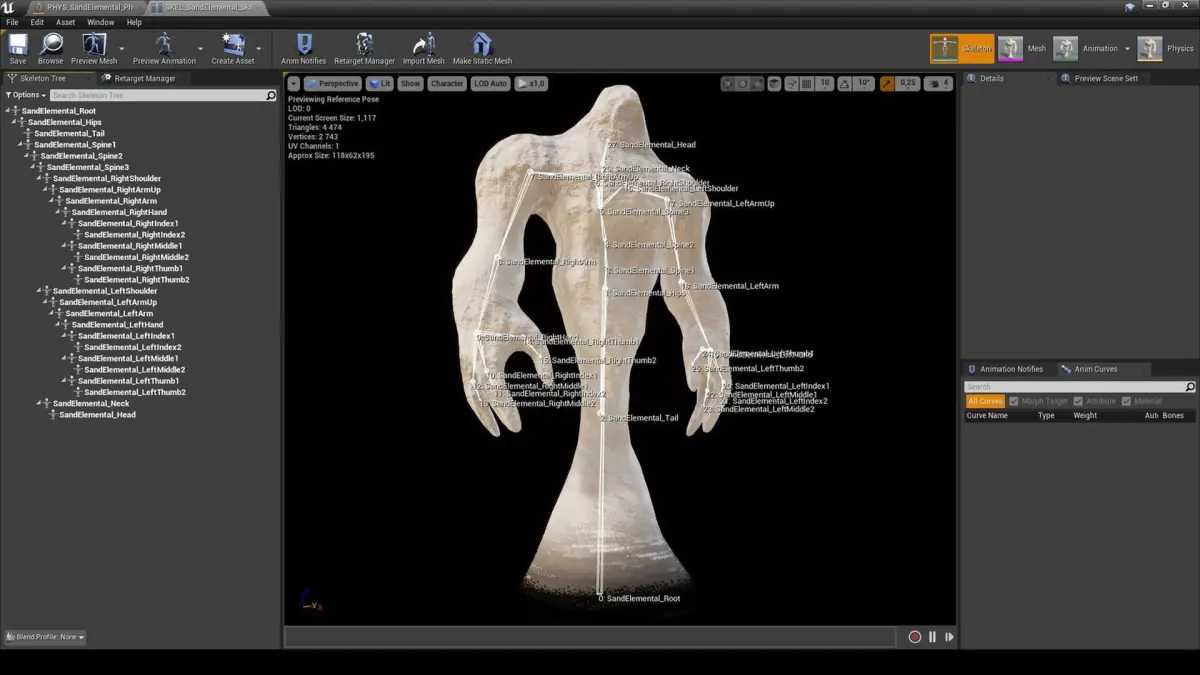Click search icon in Skeleton Tree
This screenshot has height=675, width=1200.
tap(271, 95)
